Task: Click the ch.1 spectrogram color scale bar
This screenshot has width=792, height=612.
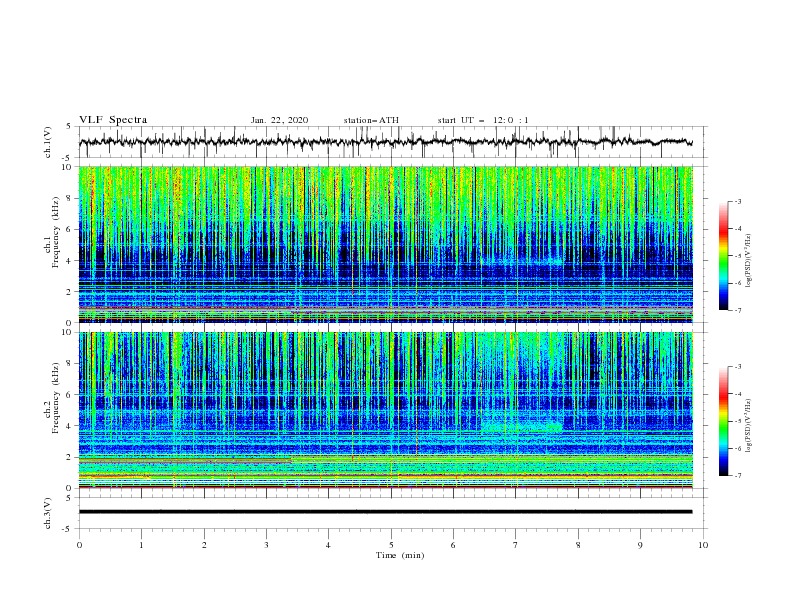Action: (723, 255)
